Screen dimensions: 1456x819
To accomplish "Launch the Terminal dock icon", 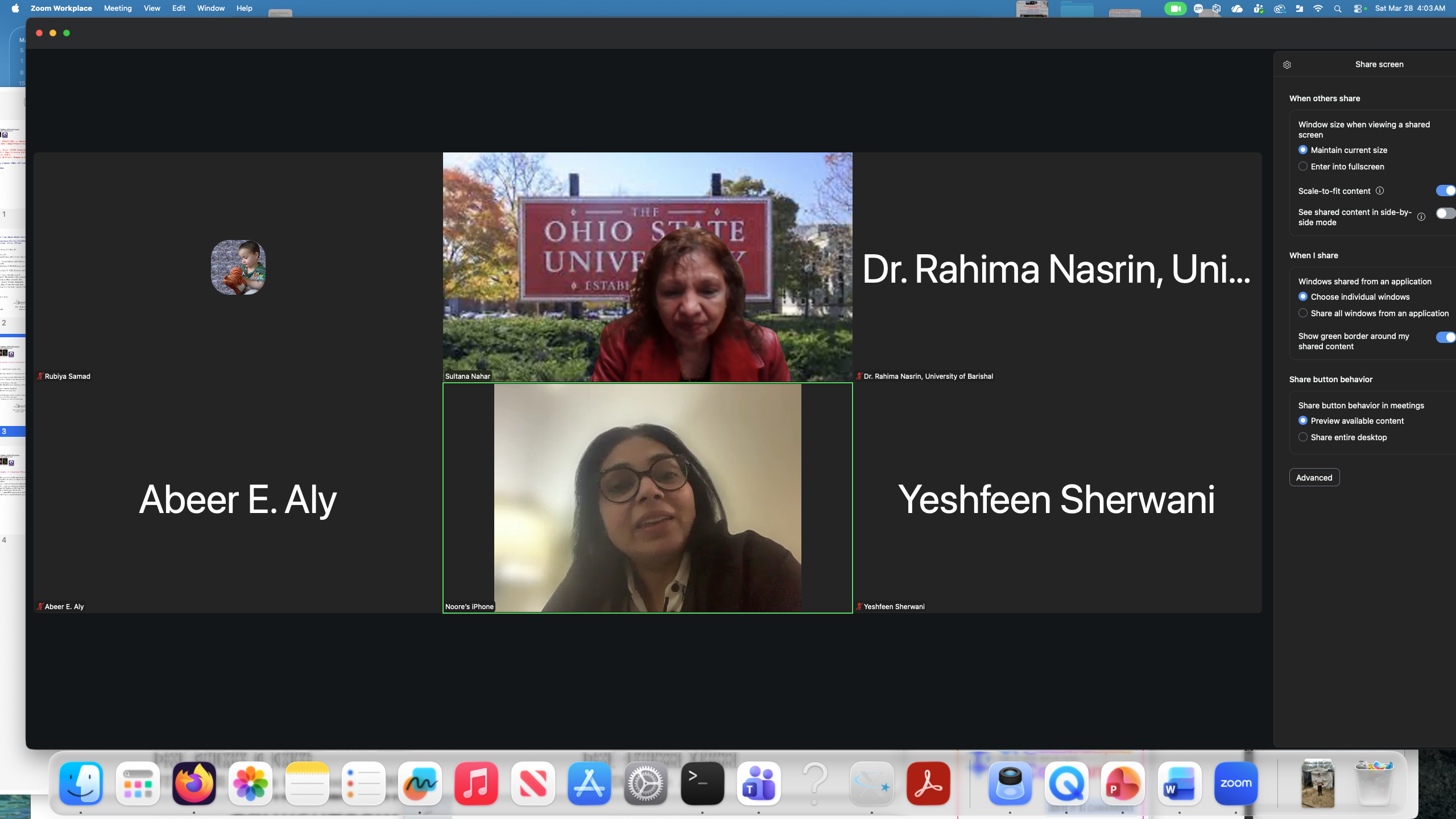I will point(702,784).
